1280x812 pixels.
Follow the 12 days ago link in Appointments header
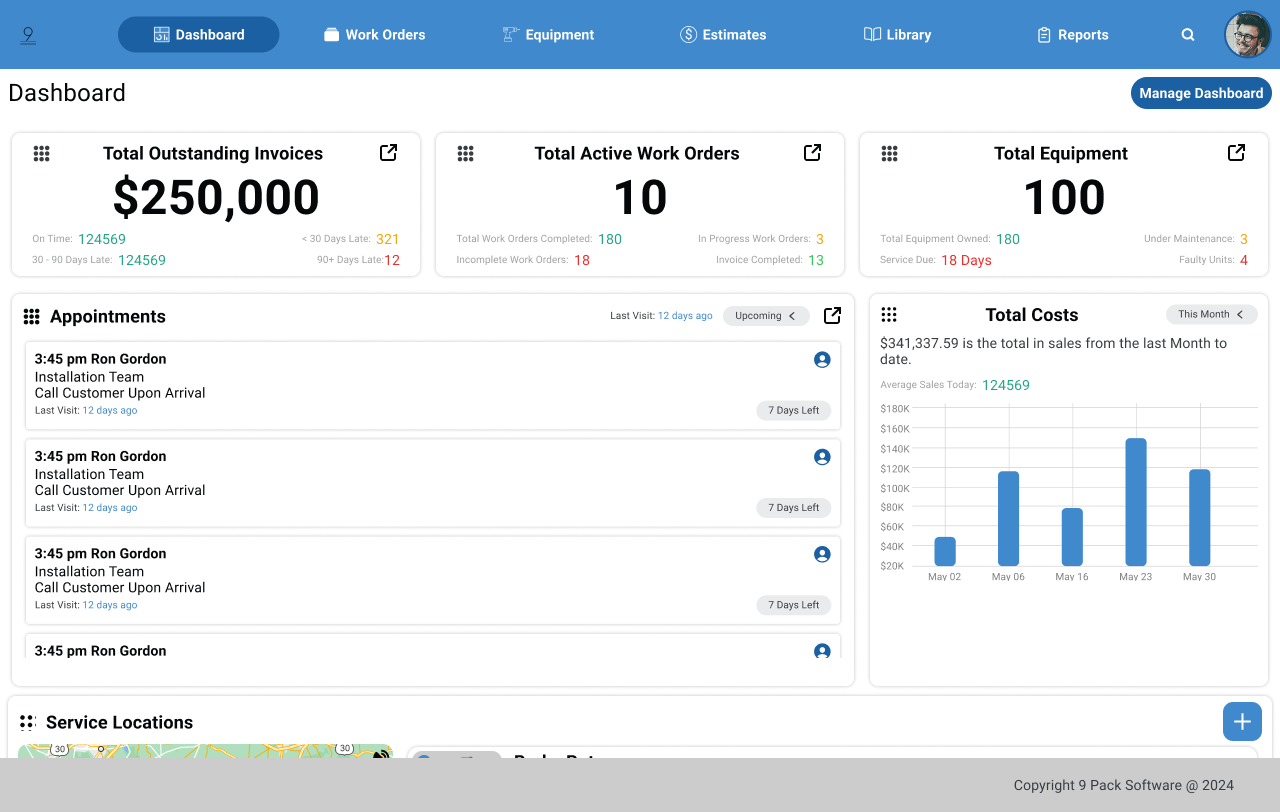tap(685, 316)
